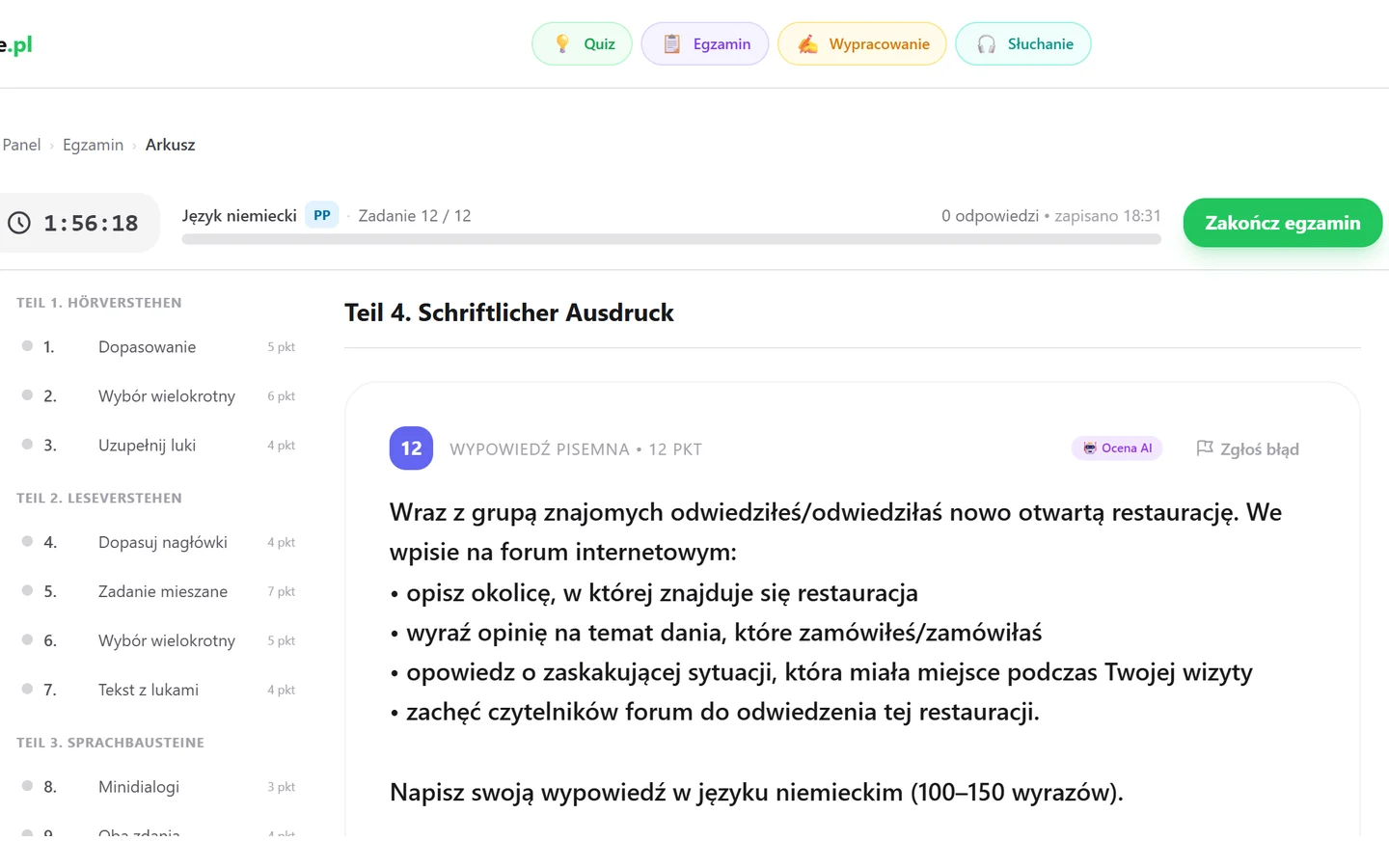Click the TEIL 2. LESEVERSTEHEN section header
The height and width of the screenshot is (868, 1389).
pyautogui.click(x=99, y=499)
